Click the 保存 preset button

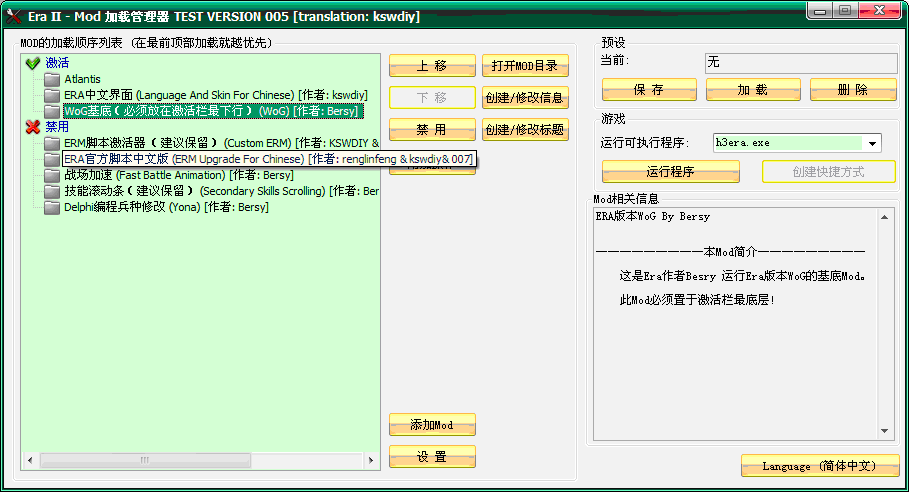[649, 90]
